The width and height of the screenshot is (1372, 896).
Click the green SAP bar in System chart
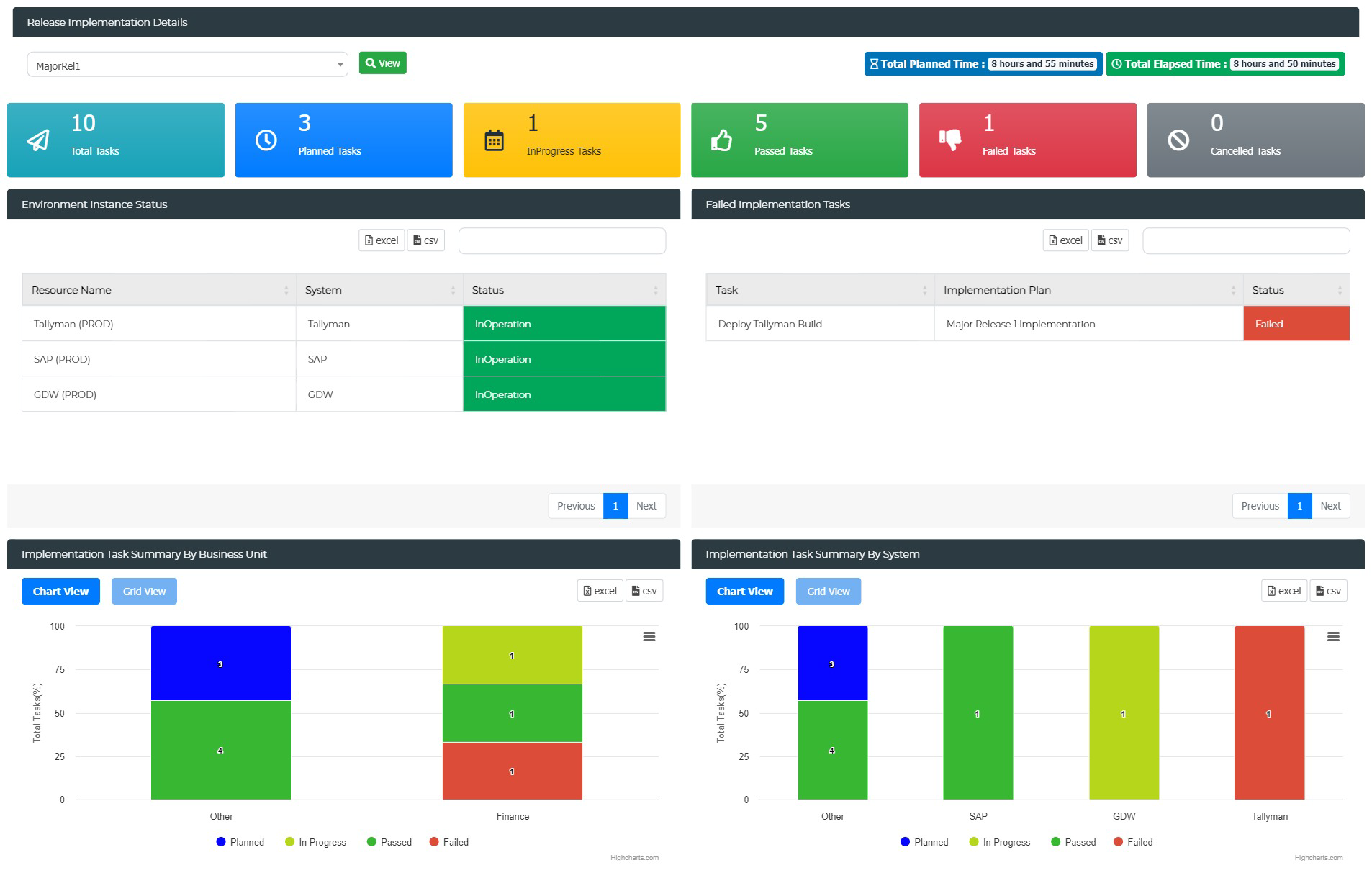(x=978, y=712)
